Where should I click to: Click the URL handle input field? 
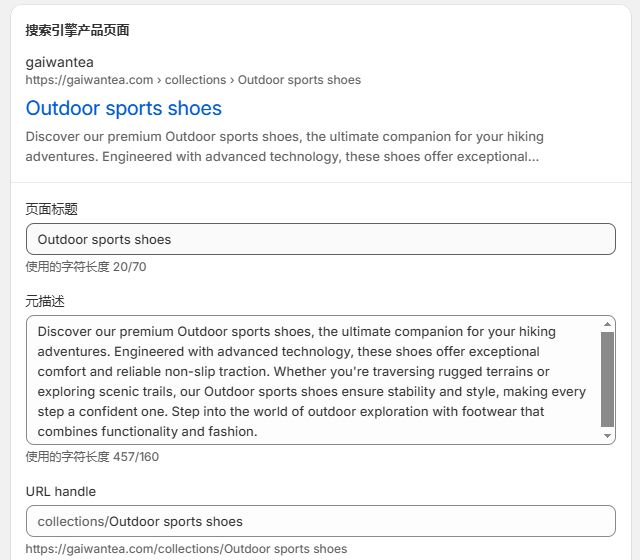(320, 521)
